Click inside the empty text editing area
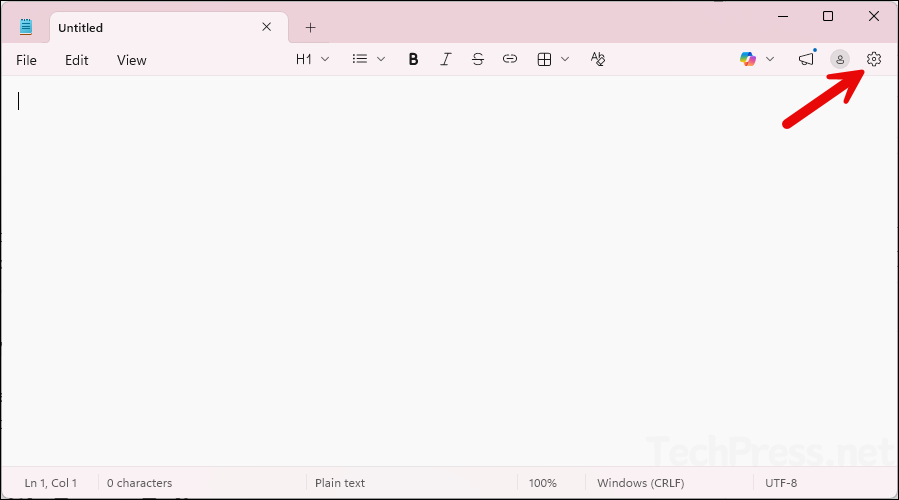The width and height of the screenshot is (899, 500). [x=450, y=270]
